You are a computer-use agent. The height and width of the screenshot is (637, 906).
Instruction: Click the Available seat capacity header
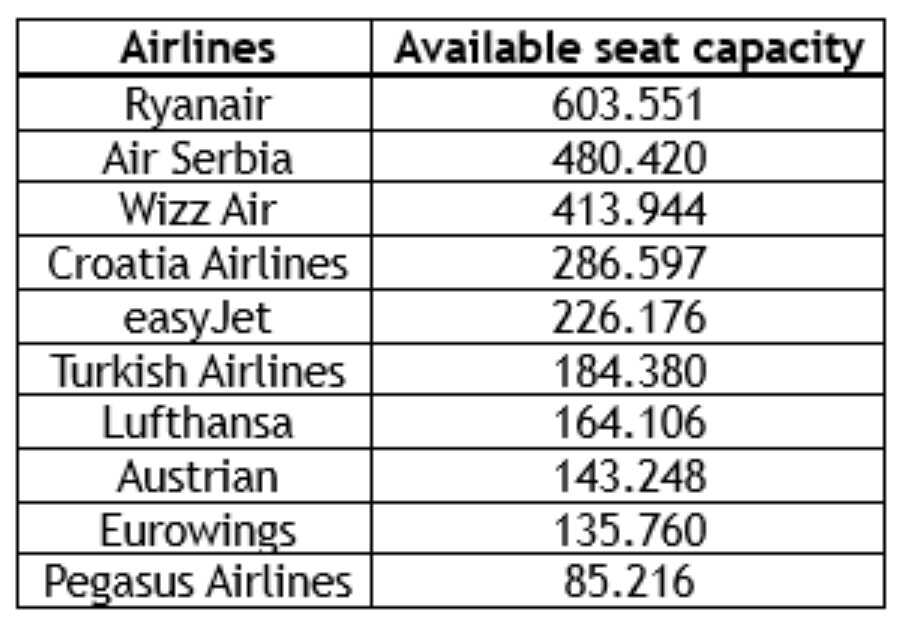(629, 49)
